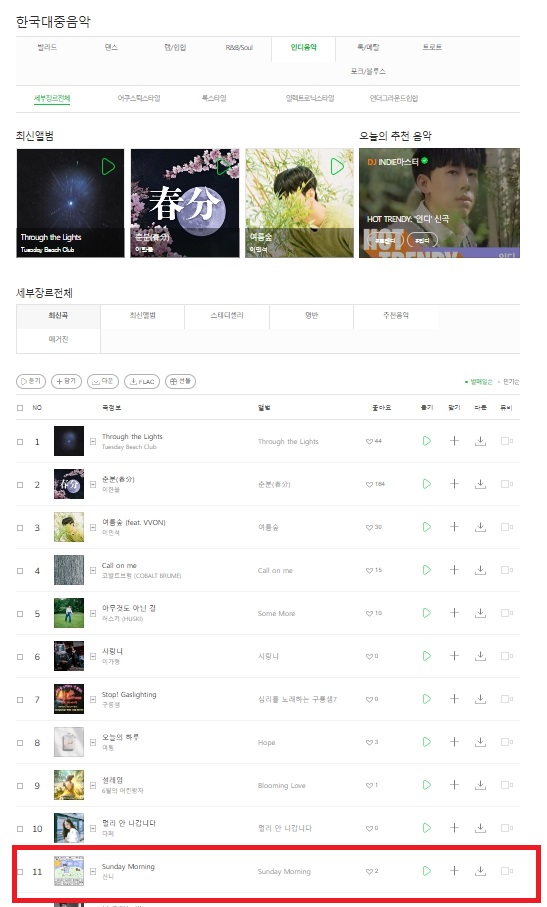Download the Call on me track
547x907 pixels.
pyautogui.click(x=481, y=570)
